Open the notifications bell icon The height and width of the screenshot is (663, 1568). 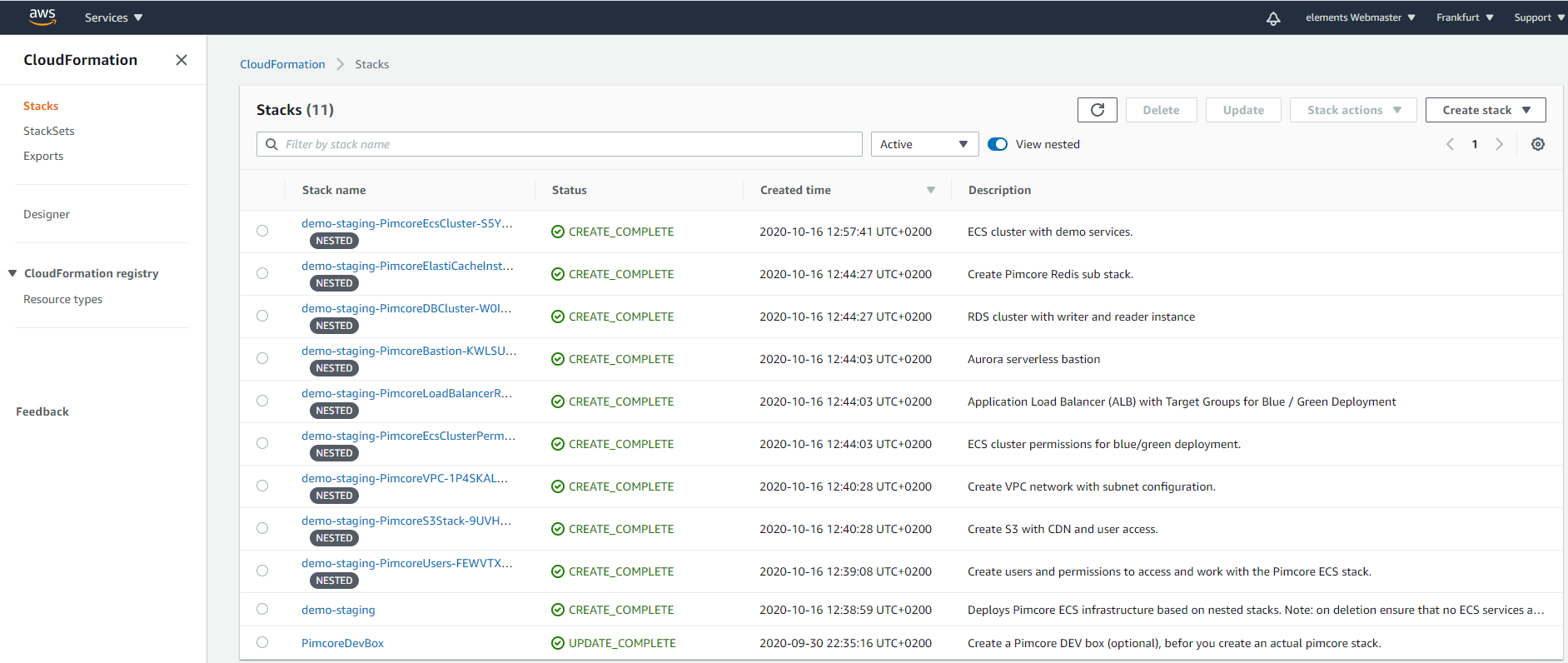(1273, 17)
